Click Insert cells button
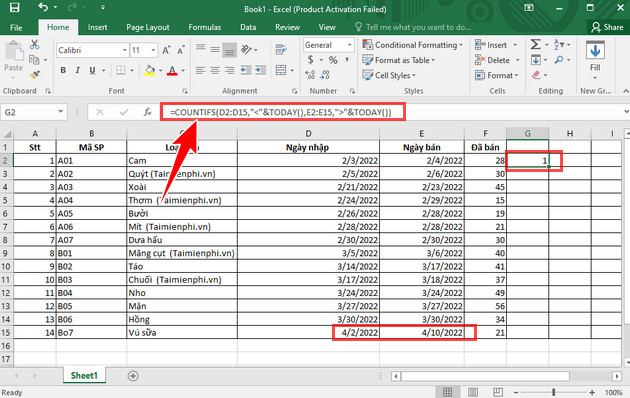Viewport: 630px width, 398px height. 491,45
